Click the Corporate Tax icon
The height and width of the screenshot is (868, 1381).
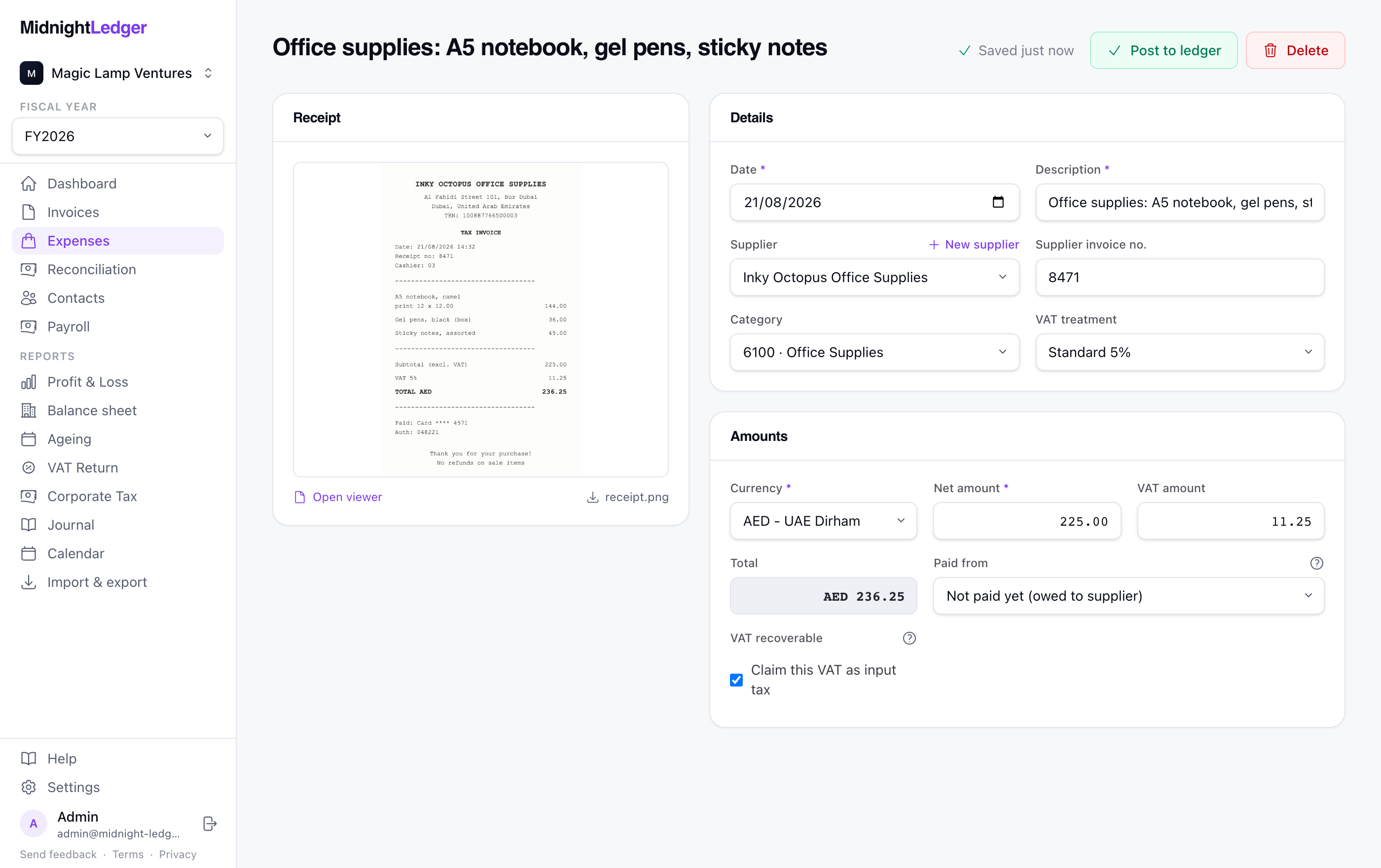click(29, 497)
